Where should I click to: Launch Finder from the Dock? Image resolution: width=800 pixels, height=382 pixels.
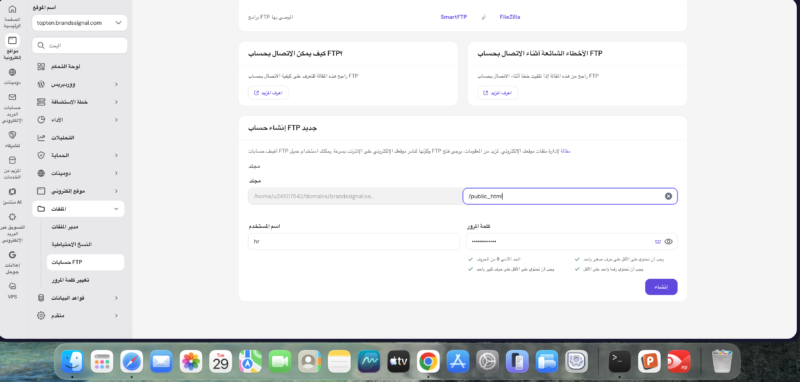pos(72,362)
